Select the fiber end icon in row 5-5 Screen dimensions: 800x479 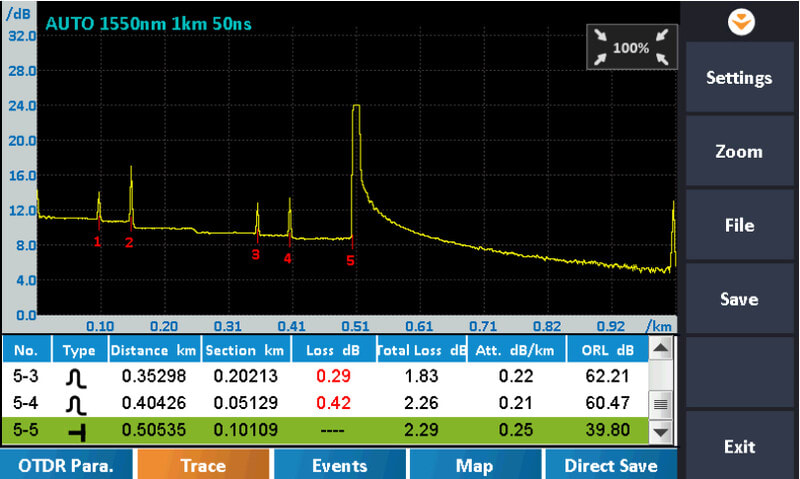tap(77, 432)
